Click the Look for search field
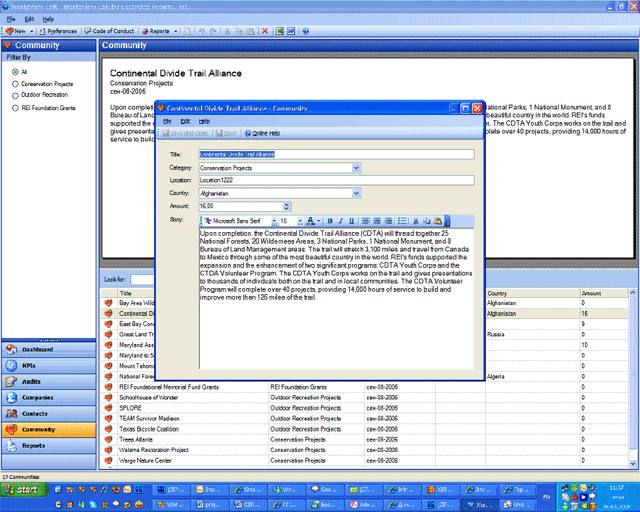Screen dimensions: 640x512 click(143, 280)
